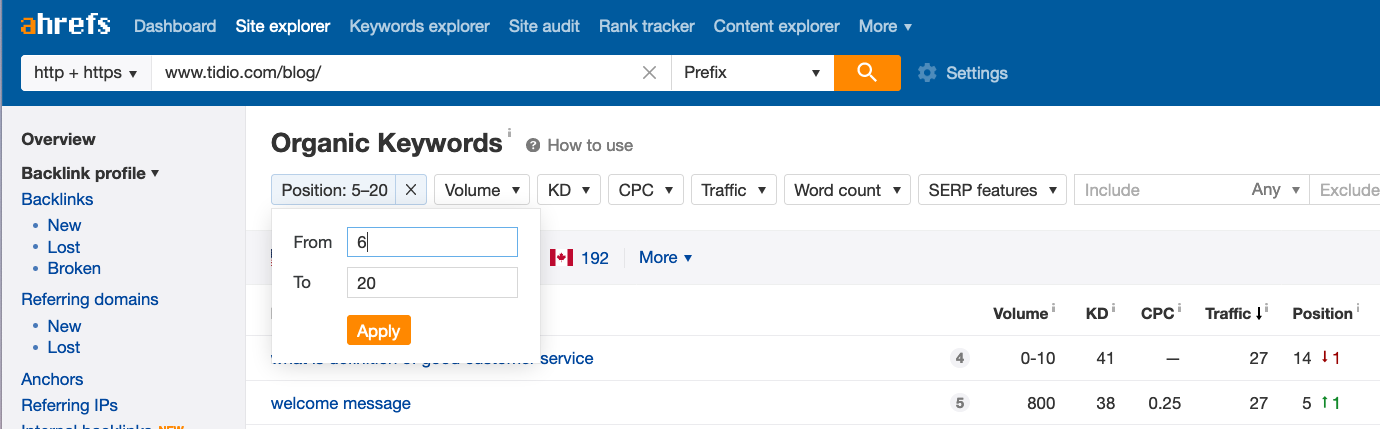
Task: Click SERP features badge 4 in first row
Action: (x=960, y=358)
